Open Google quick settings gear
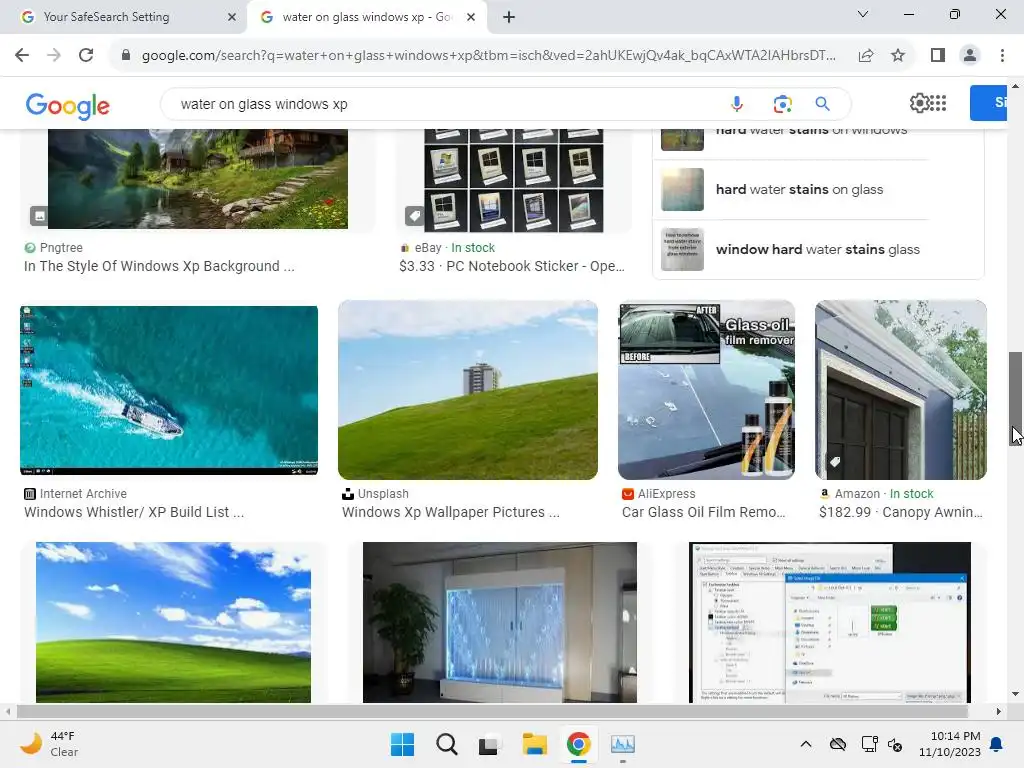Screen dimensions: 1024x768 point(918,103)
